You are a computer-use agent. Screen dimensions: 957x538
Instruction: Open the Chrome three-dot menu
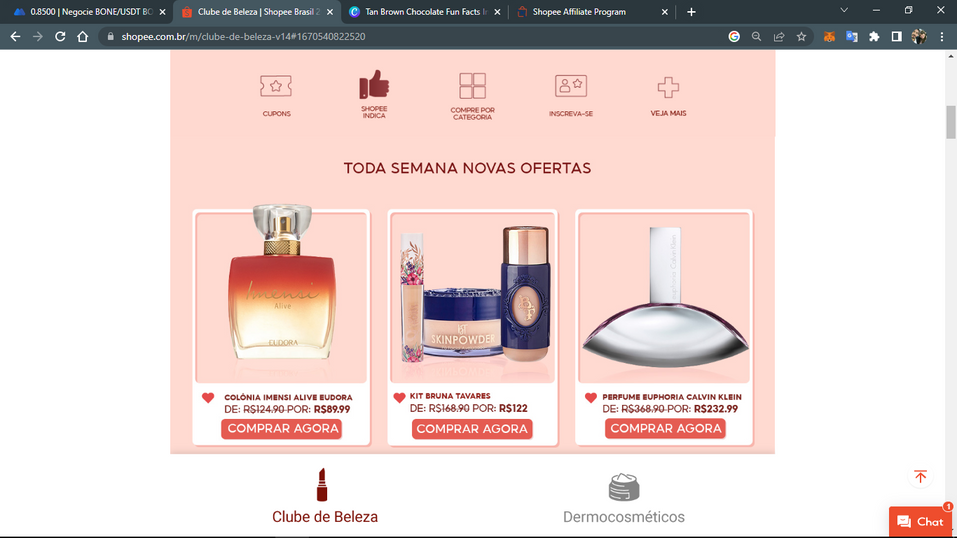point(942,37)
